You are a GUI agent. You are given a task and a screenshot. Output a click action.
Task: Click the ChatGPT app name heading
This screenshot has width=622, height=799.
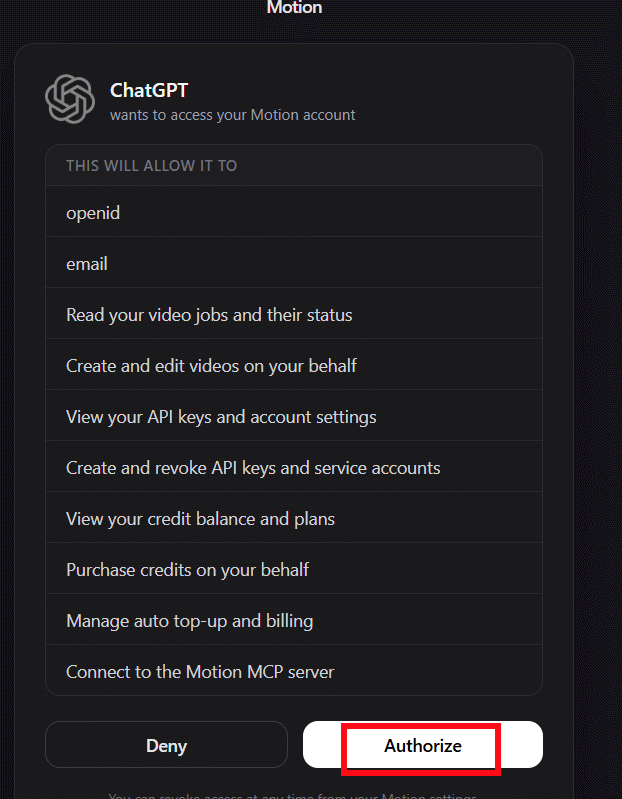click(x=149, y=91)
